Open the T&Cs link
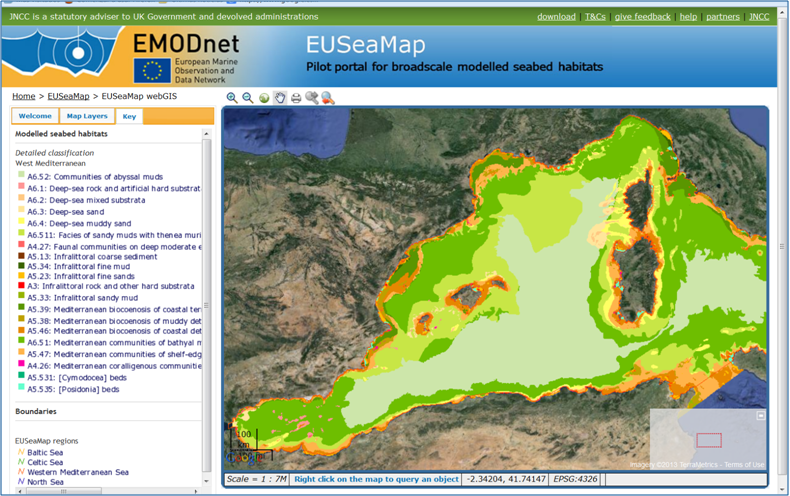Viewport: 790px width, 496px height. 595,17
